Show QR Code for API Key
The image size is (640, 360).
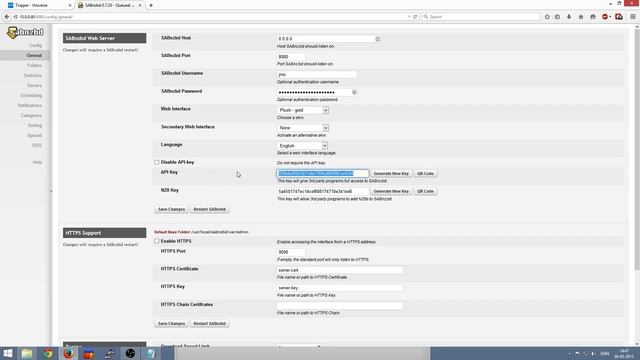(x=425, y=173)
